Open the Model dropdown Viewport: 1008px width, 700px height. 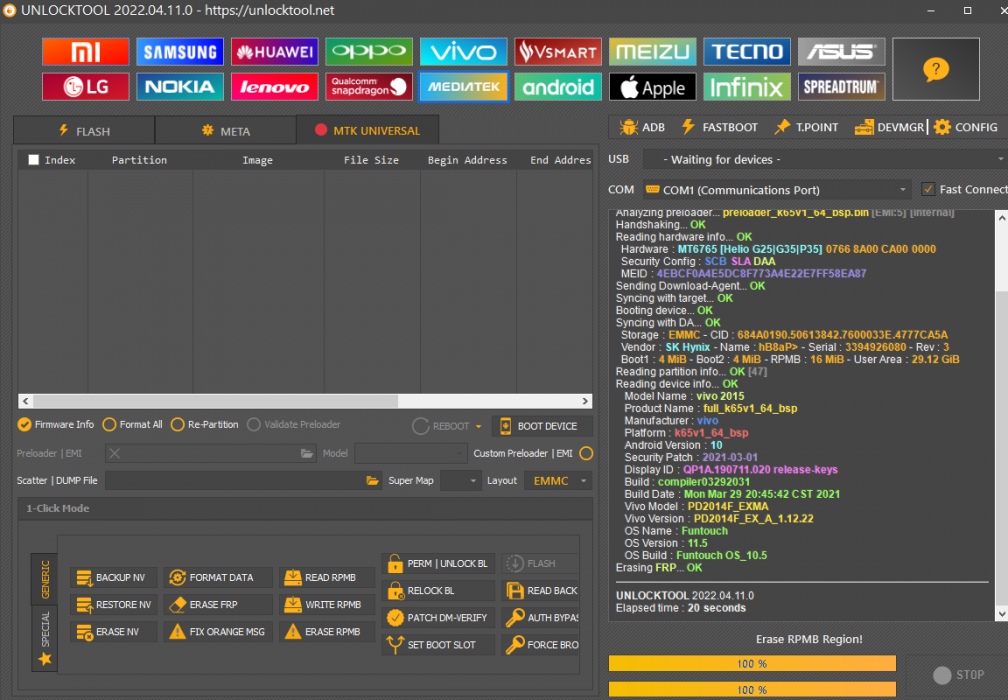coord(410,454)
